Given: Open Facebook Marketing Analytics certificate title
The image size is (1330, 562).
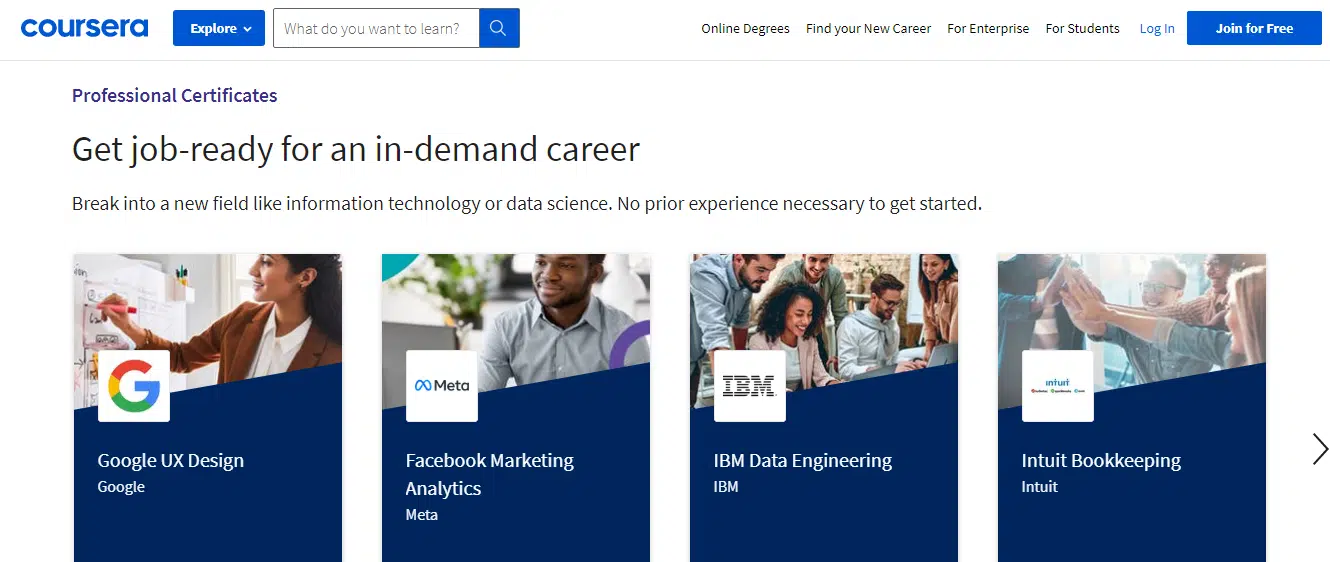Looking at the screenshot, I should [x=489, y=474].
